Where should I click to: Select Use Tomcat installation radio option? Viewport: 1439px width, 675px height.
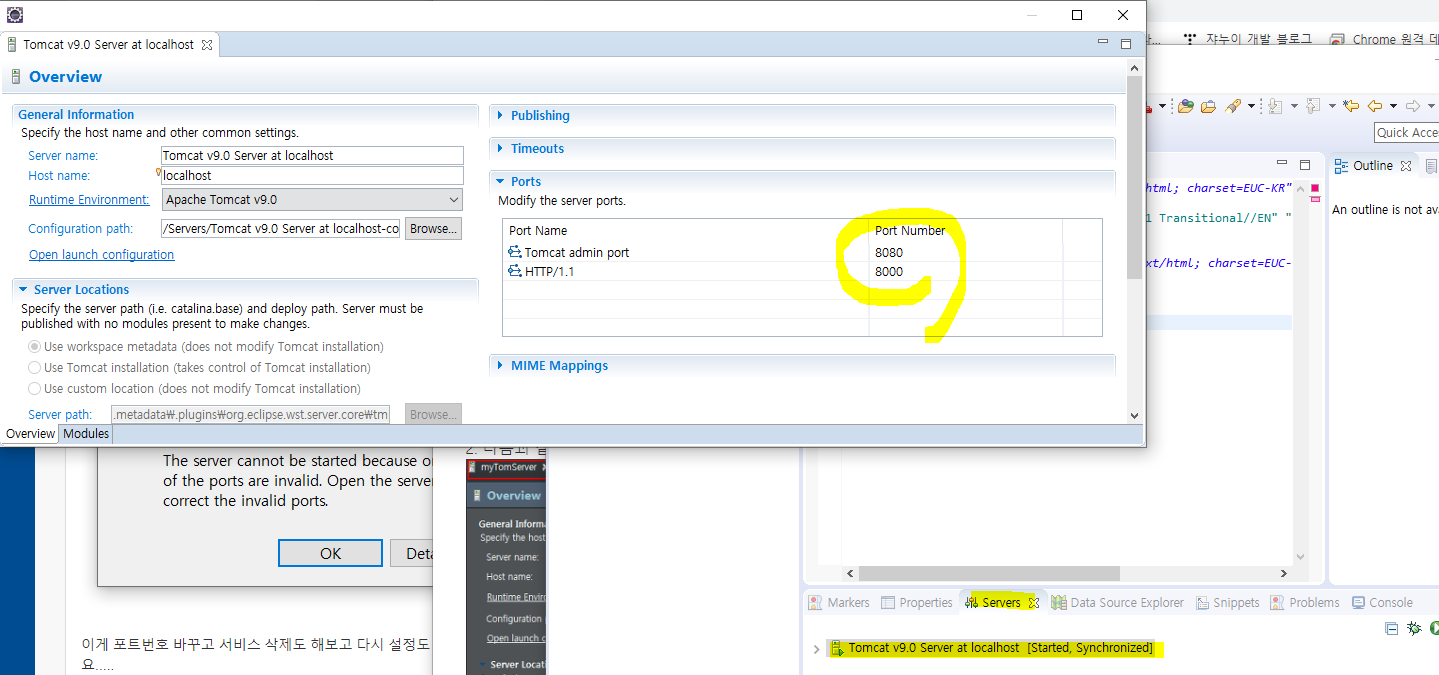tap(35, 368)
